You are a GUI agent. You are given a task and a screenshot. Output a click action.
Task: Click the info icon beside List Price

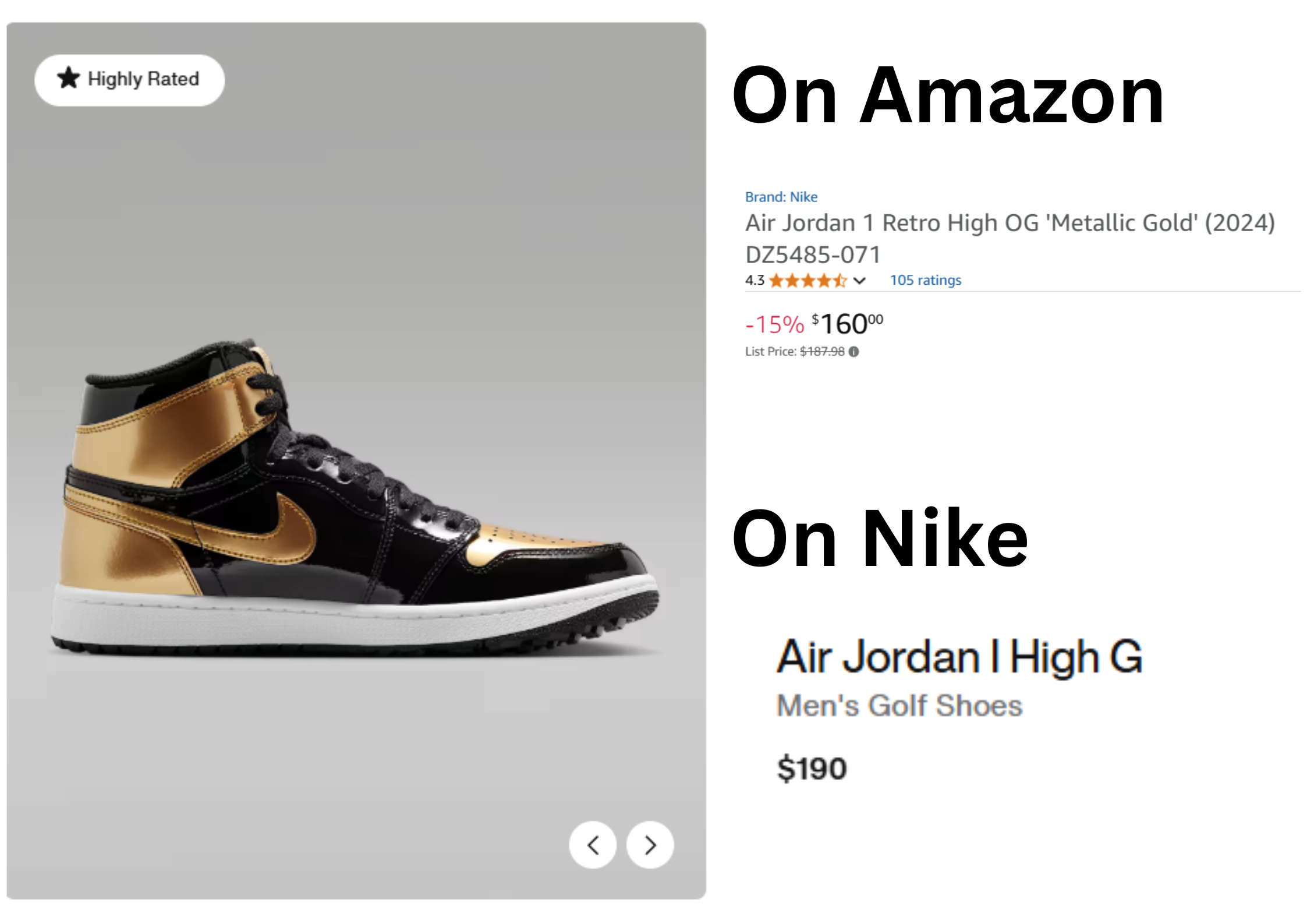pos(853,352)
